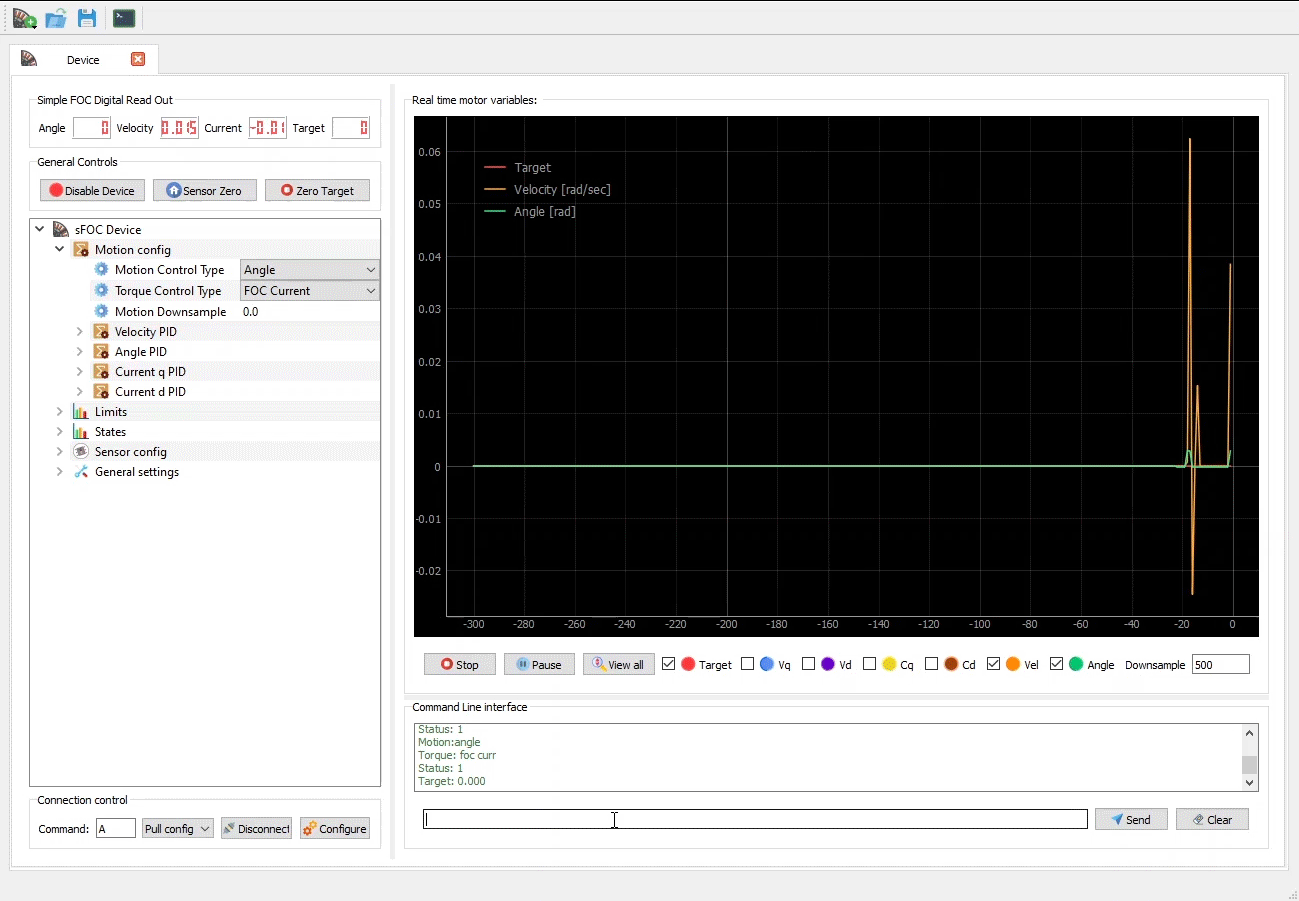Image resolution: width=1299 pixels, height=901 pixels.
Task: Close the Device tab with red X
Action: 138,59
